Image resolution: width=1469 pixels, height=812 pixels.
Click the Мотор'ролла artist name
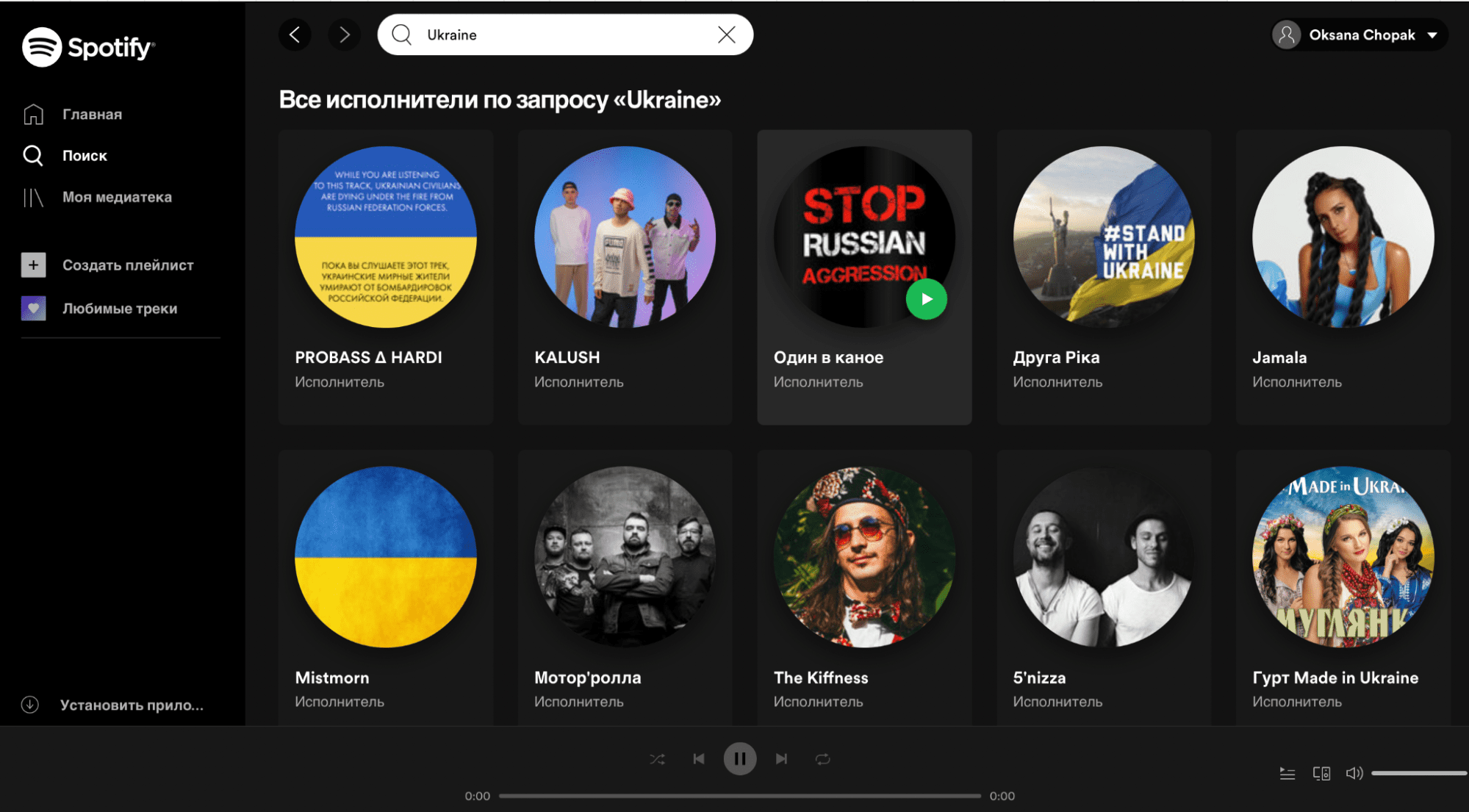[x=587, y=678]
